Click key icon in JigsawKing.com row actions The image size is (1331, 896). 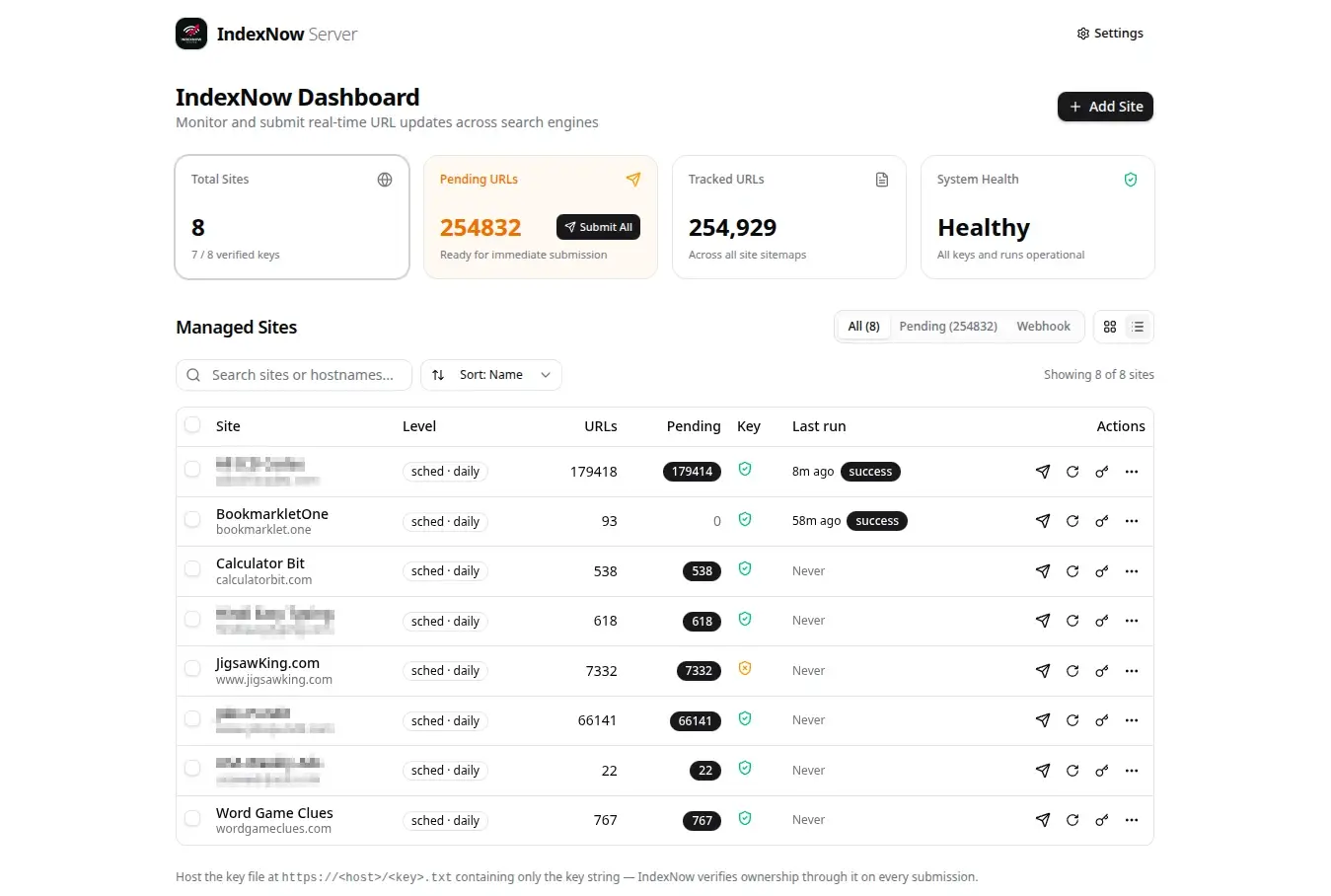[1102, 671]
